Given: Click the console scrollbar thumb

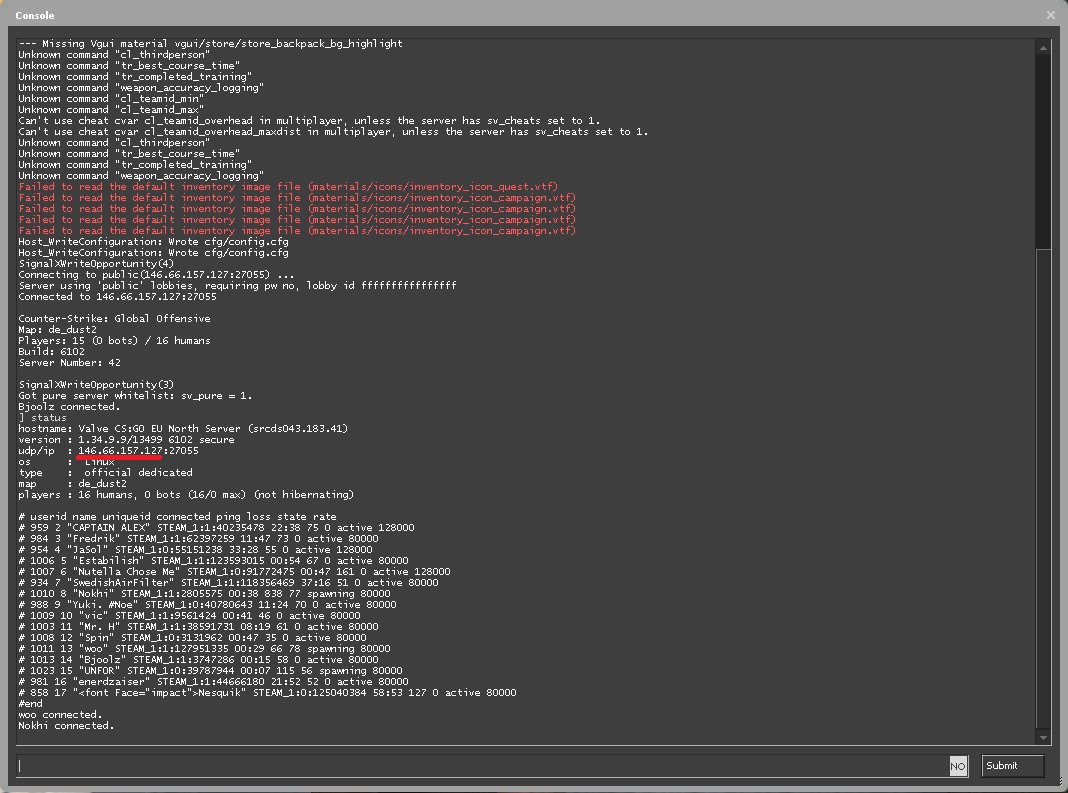Looking at the screenshot, I should click(x=1043, y=489).
